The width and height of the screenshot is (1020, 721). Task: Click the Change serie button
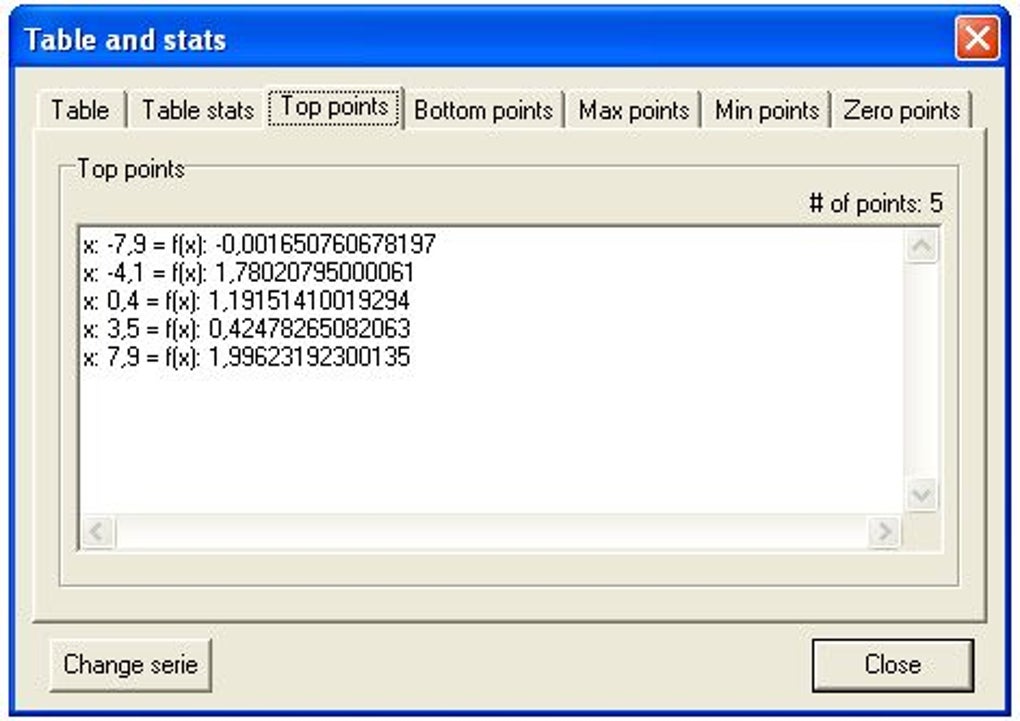[131, 664]
